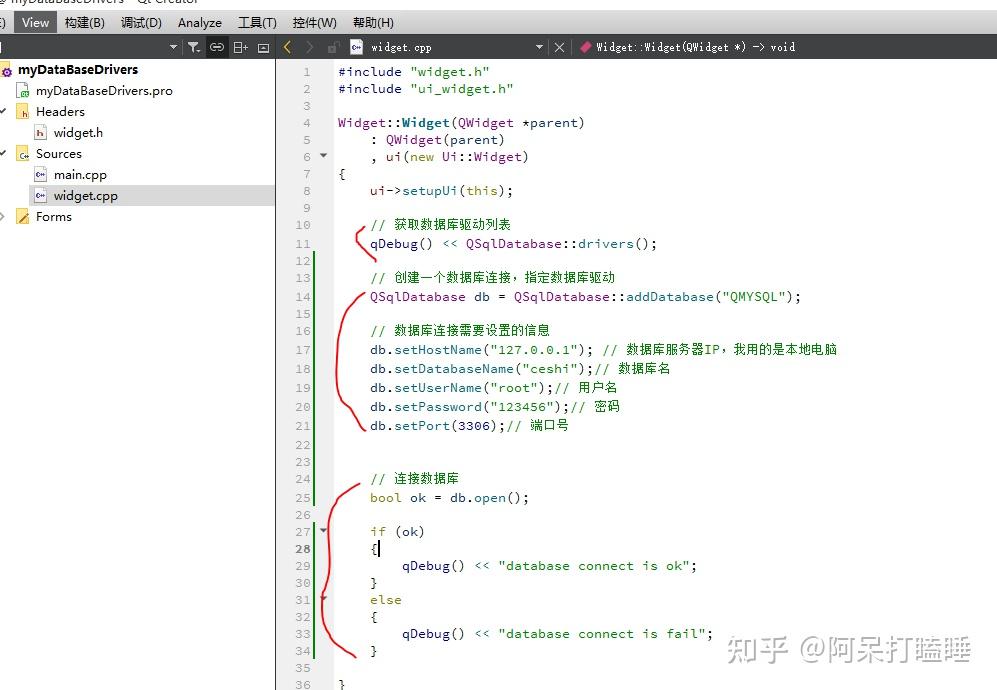
Task: Toggle synchronize editor with project tree
Action: point(217,46)
